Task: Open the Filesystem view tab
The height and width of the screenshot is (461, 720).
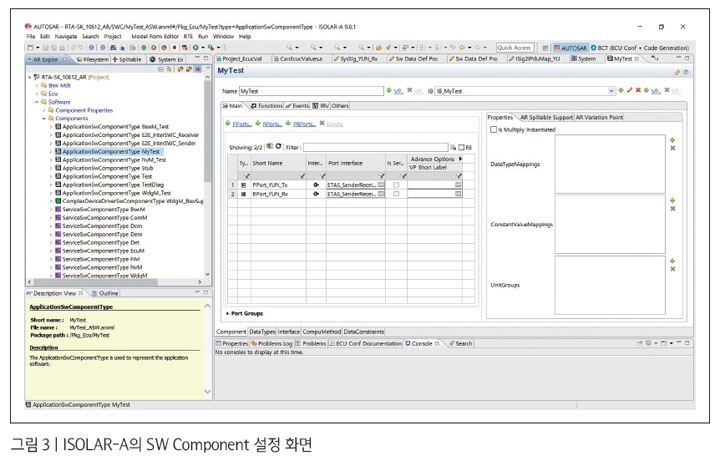Action: coord(93,59)
